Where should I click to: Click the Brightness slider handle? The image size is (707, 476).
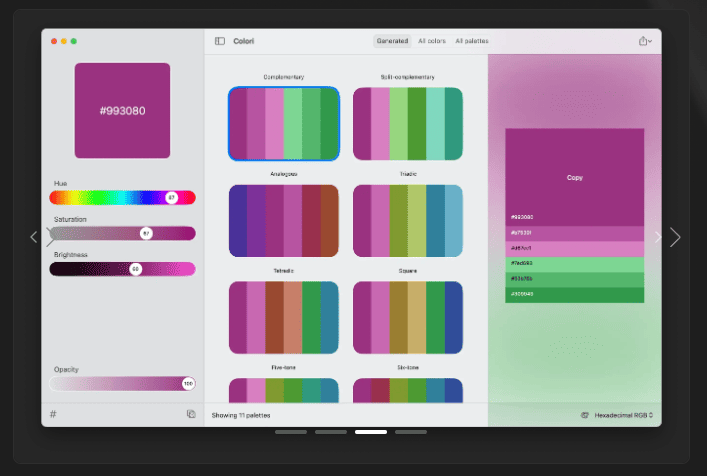pyautogui.click(x=135, y=269)
